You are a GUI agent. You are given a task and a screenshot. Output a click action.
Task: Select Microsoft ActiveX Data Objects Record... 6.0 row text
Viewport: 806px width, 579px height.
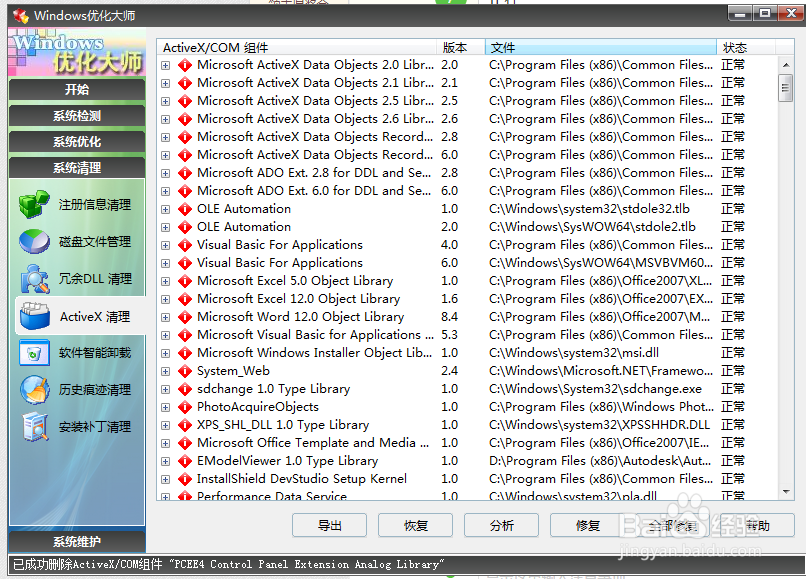click(x=315, y=155)
